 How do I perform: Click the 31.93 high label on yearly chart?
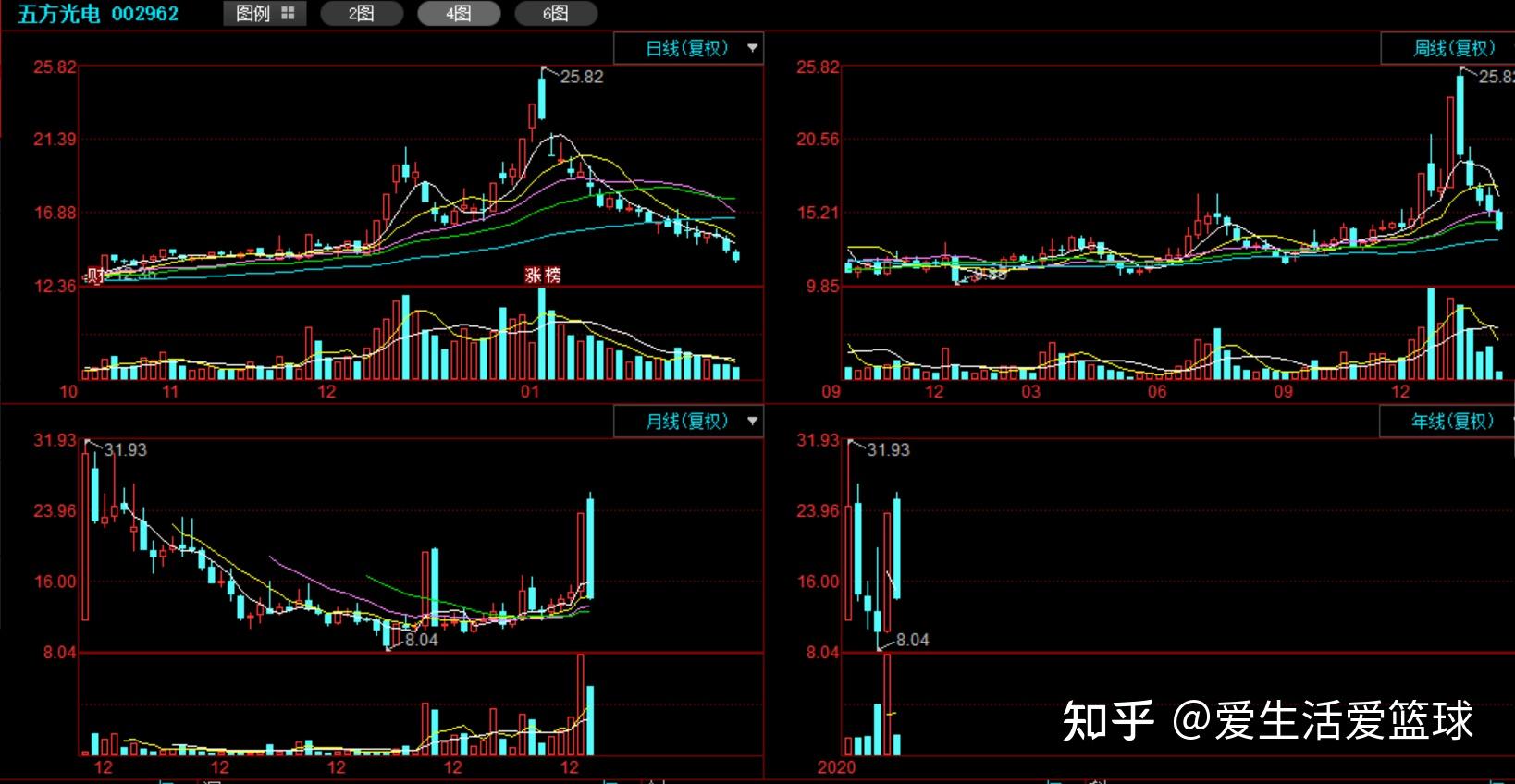coord(888,450)
